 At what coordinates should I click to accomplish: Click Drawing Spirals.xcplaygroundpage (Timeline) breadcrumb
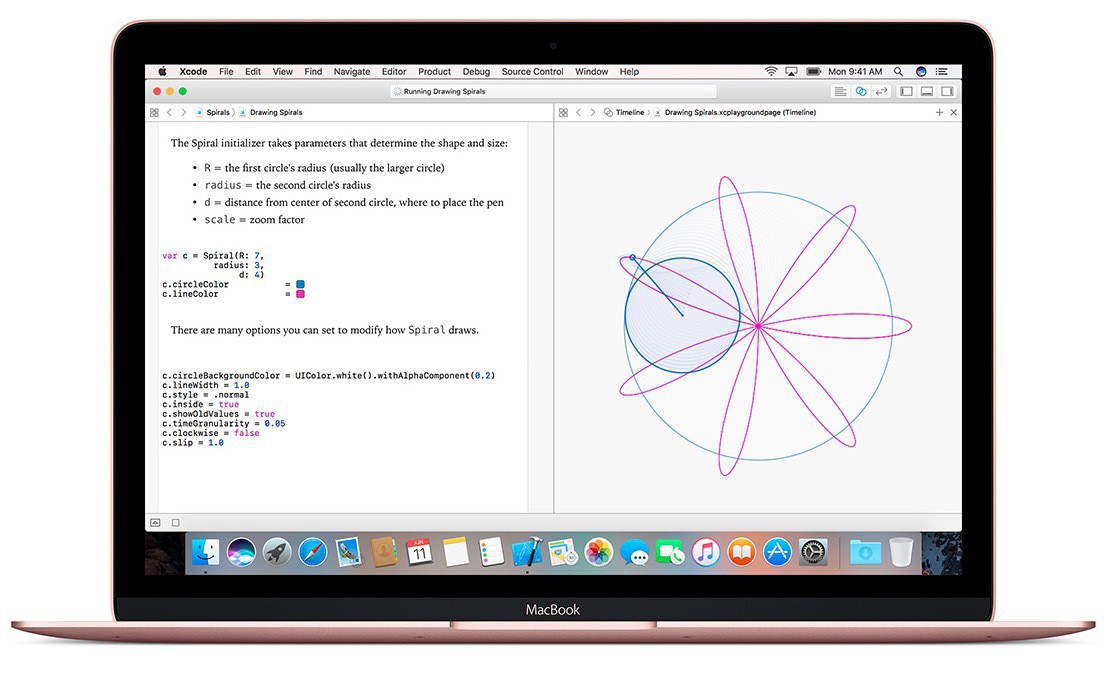(734, 113)
